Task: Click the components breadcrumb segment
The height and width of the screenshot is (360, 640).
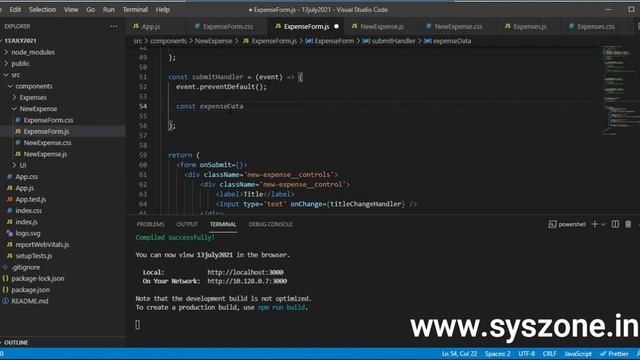Action: click(168, 41)
